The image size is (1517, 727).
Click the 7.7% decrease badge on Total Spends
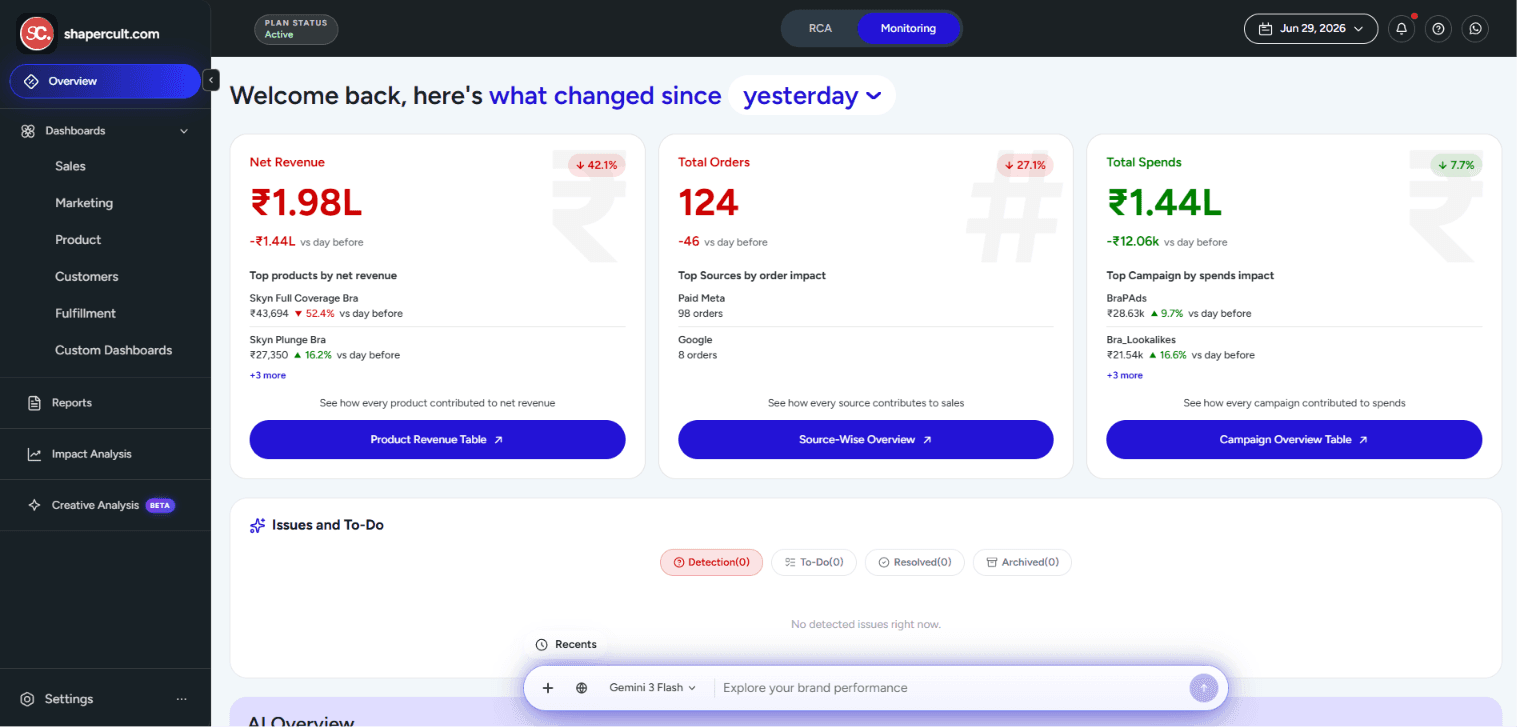coord(1456,165)
